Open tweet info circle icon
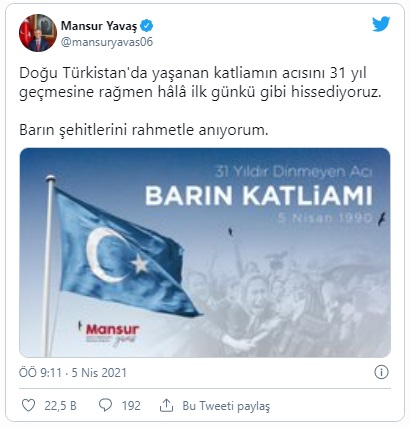 381,372
